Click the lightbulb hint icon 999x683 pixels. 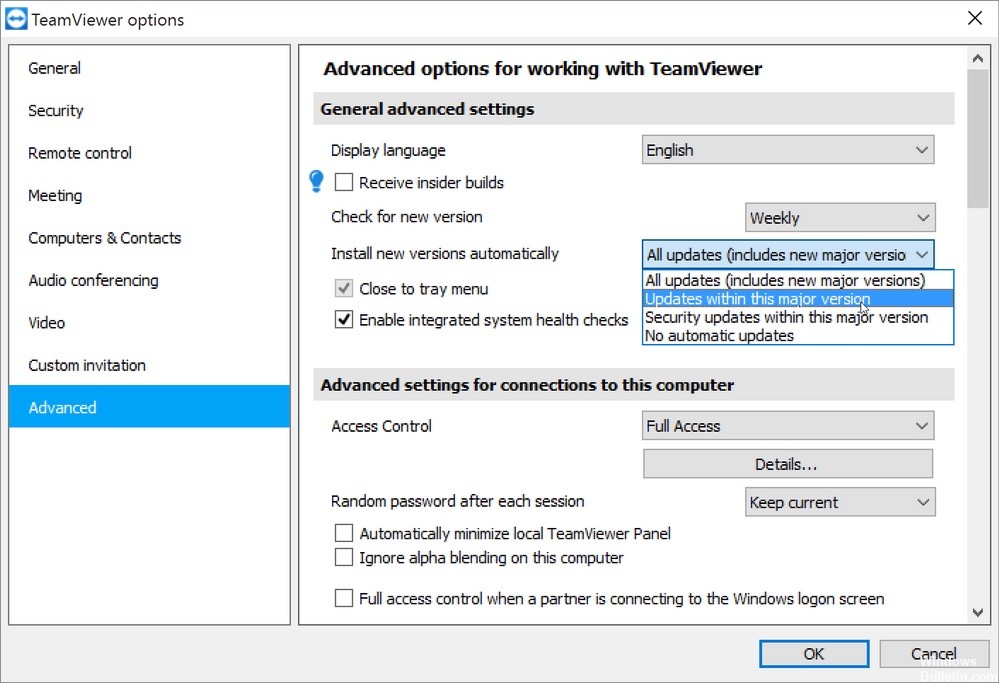[317, 181]
